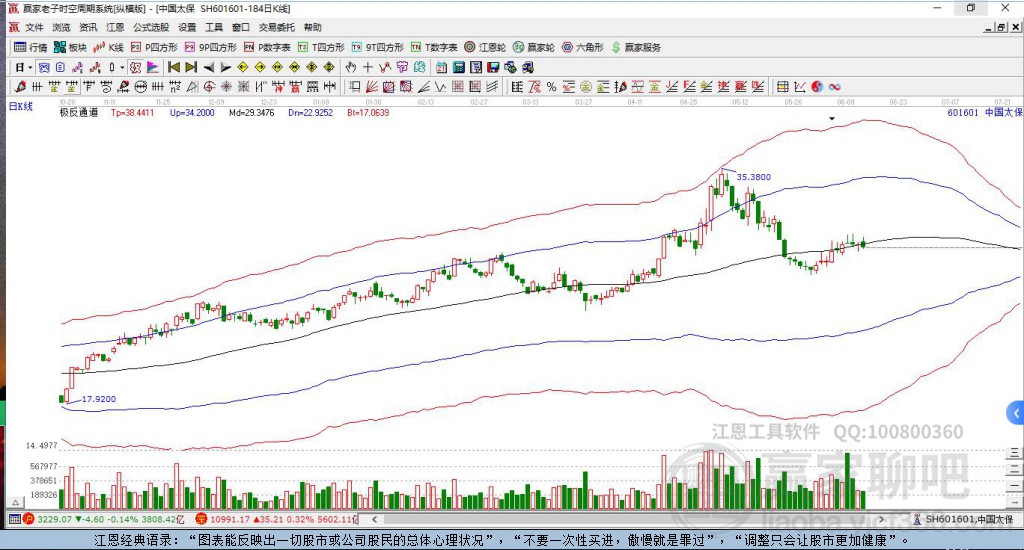The width and height of the screenshot is (1024, 550).
Task: Open the 赢家轮 wheel tool
Action: pyautogui.click(x=534, y=47)
